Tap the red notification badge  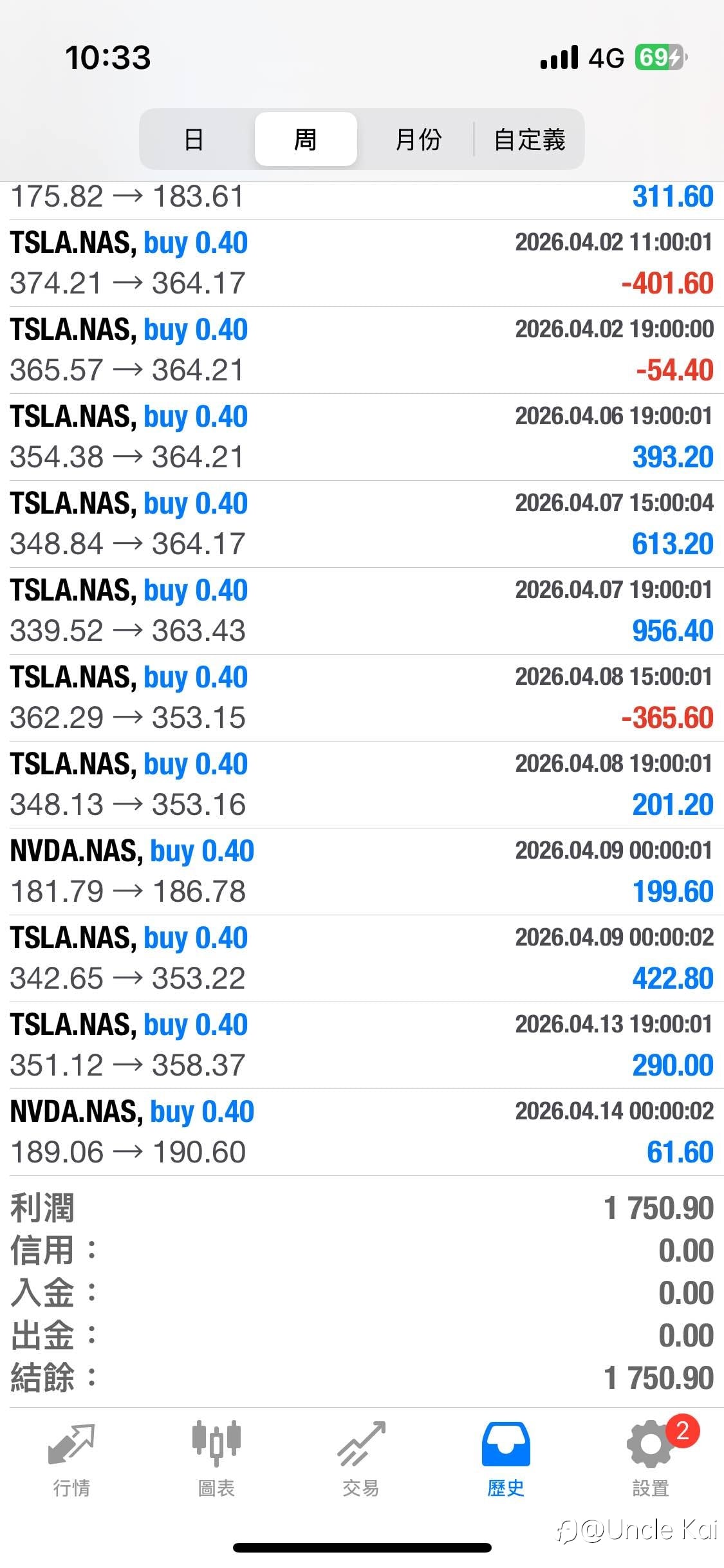tap(682, 1430)
